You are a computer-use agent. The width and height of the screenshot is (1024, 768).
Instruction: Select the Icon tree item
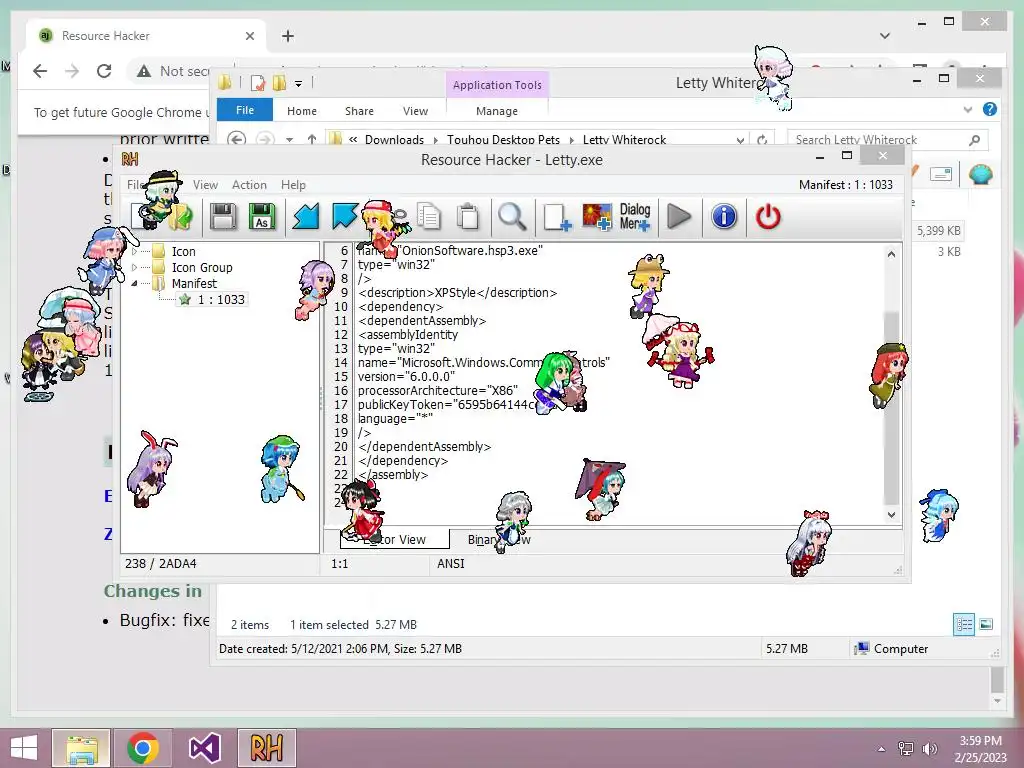pyautogui.click(x=184, y=251)
